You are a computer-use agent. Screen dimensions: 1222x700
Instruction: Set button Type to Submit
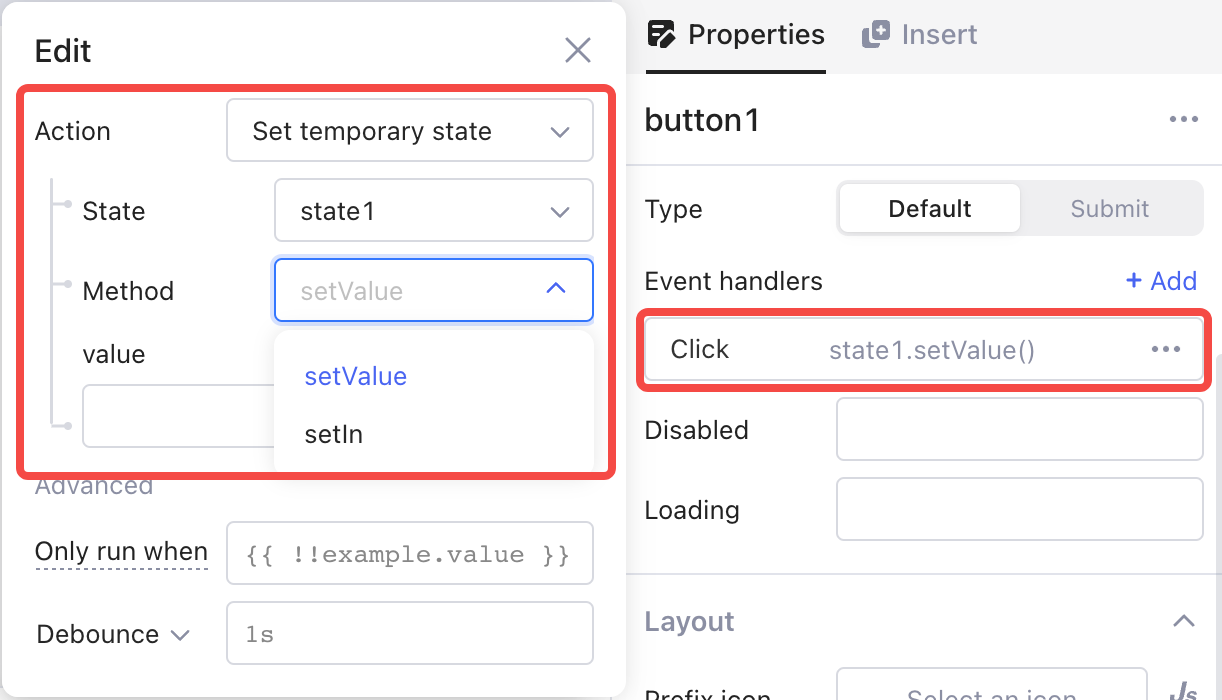pos(1109,209)
